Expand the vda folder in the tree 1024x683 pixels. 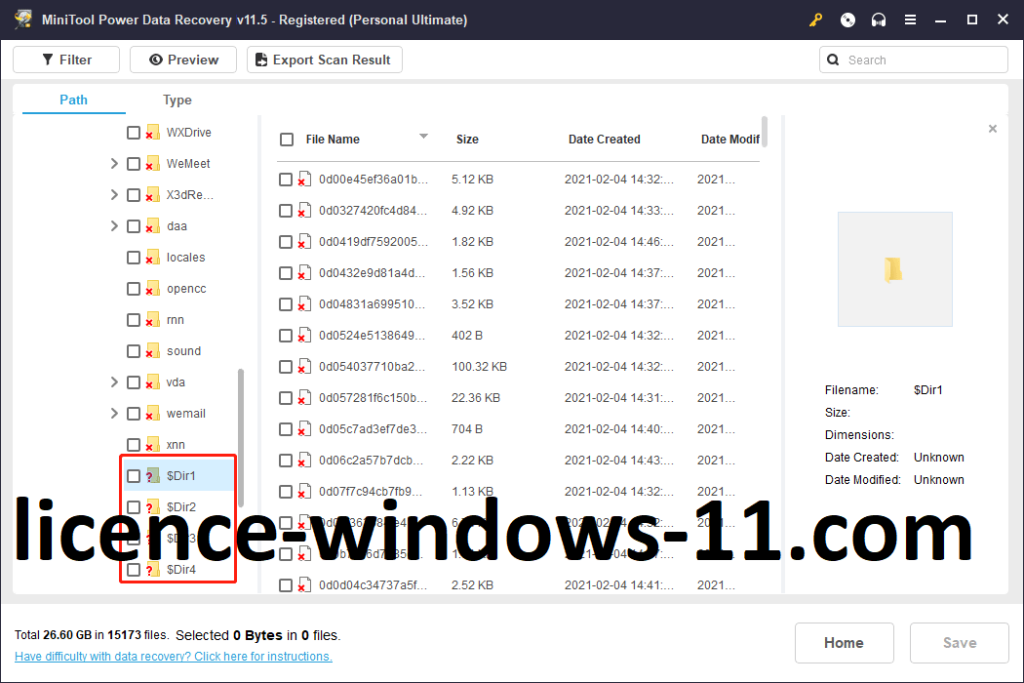point(114,383)
